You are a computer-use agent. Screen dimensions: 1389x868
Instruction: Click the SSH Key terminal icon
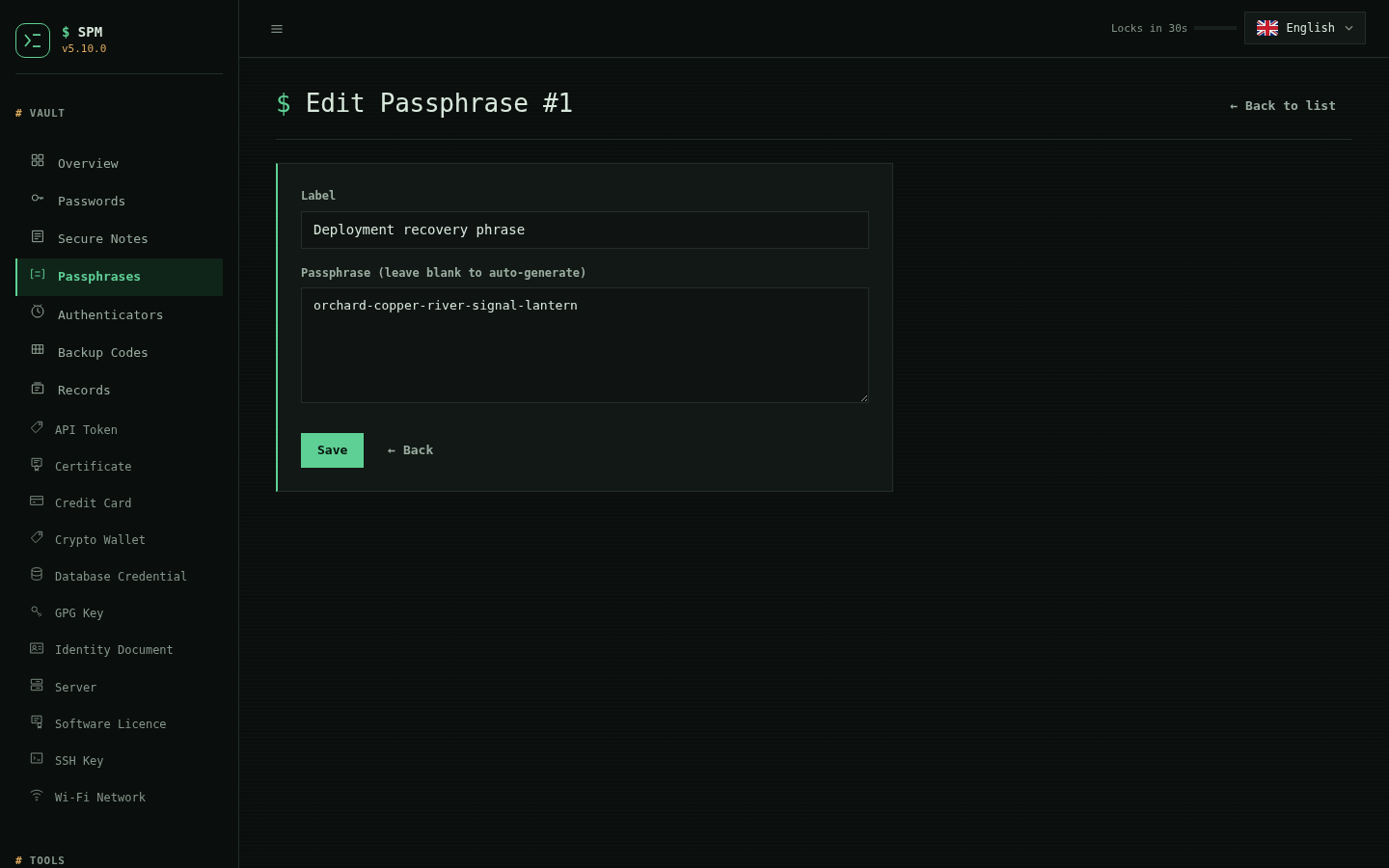coord(37,758)
